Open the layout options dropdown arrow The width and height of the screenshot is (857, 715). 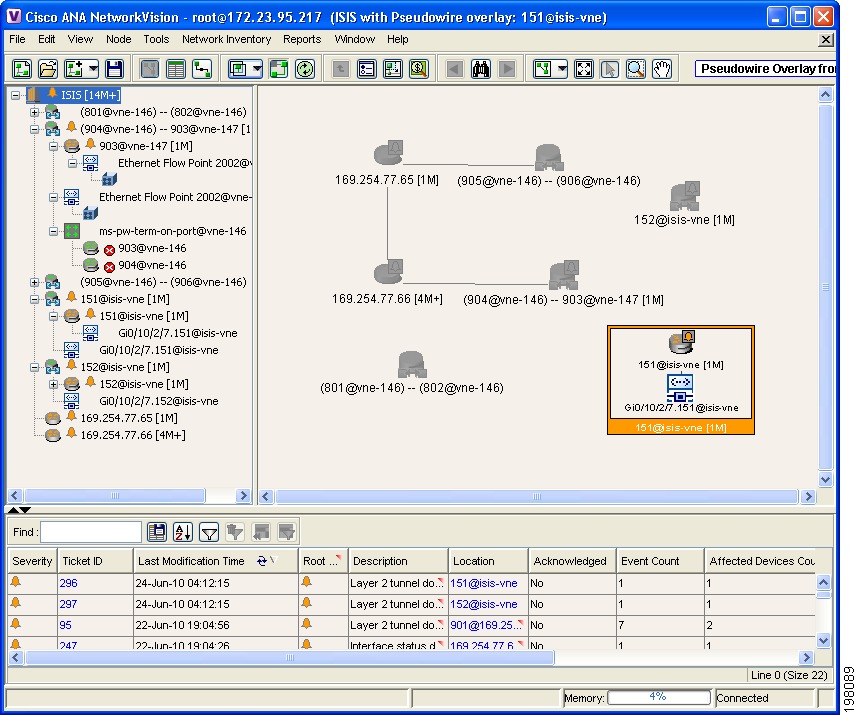click(562, 69)
